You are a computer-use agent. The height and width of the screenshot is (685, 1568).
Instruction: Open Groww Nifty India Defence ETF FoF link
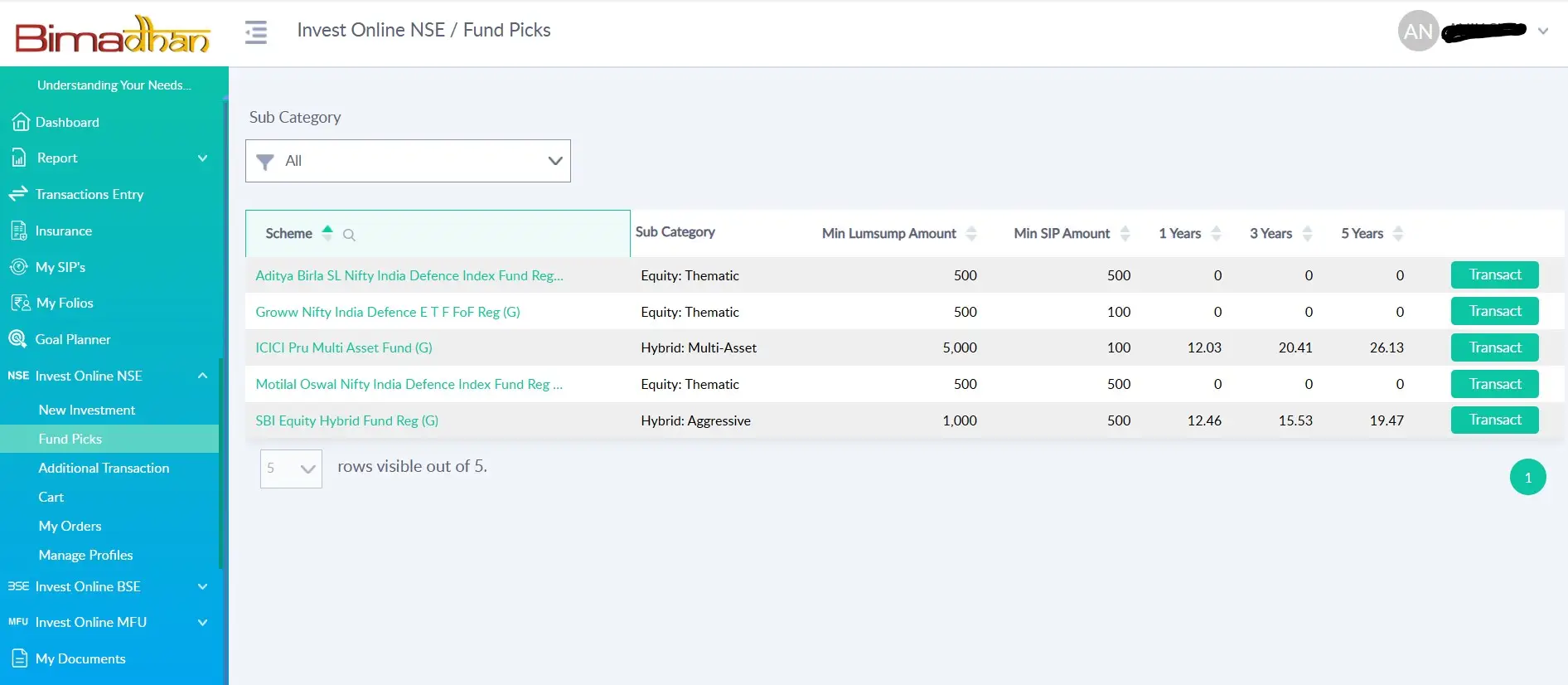pos(388,312)
